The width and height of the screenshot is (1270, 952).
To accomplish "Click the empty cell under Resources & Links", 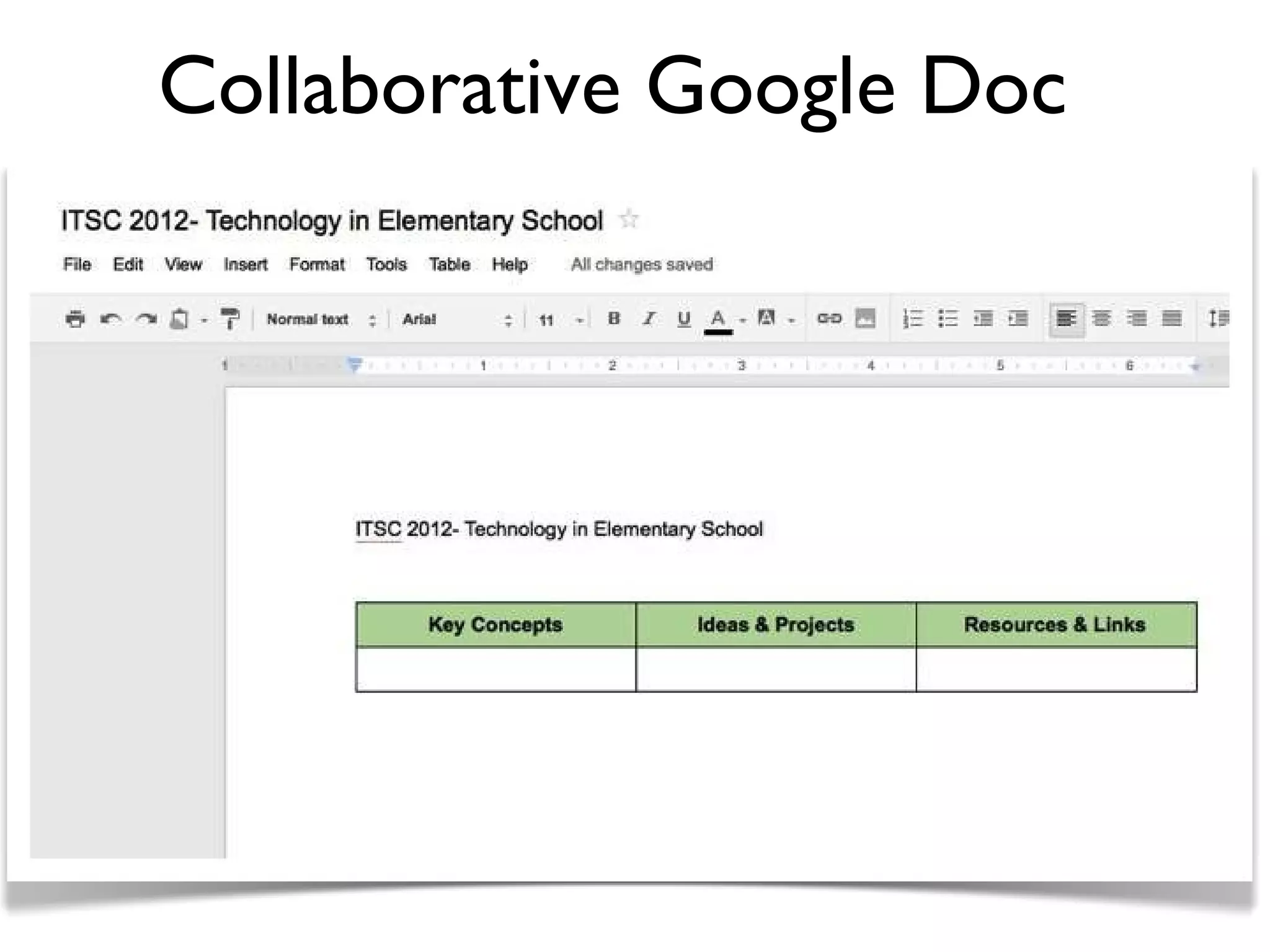I will click(x=1056, y=669).
